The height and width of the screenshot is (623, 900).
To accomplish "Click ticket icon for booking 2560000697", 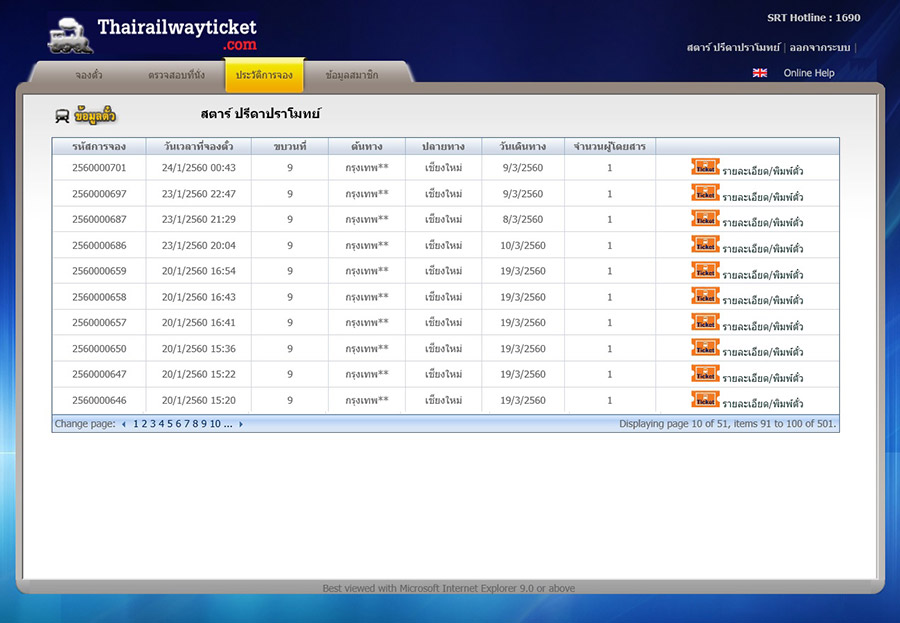I will (705, 193).
